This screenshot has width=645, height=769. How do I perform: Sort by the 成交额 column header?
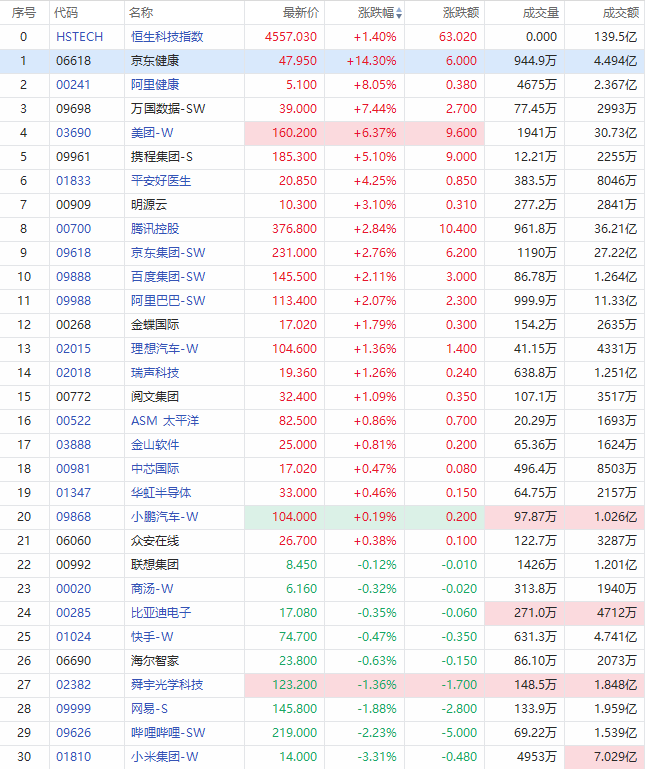620,13
